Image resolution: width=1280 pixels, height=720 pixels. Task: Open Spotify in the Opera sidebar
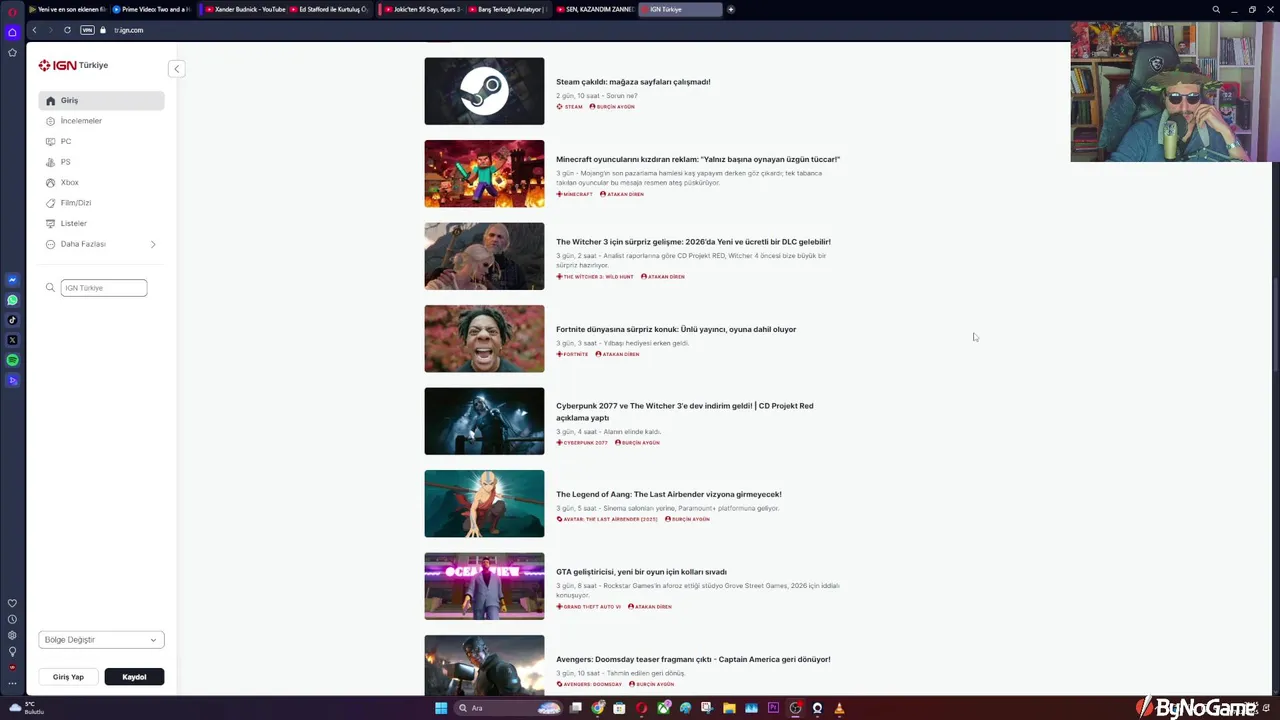coord(12,360)
